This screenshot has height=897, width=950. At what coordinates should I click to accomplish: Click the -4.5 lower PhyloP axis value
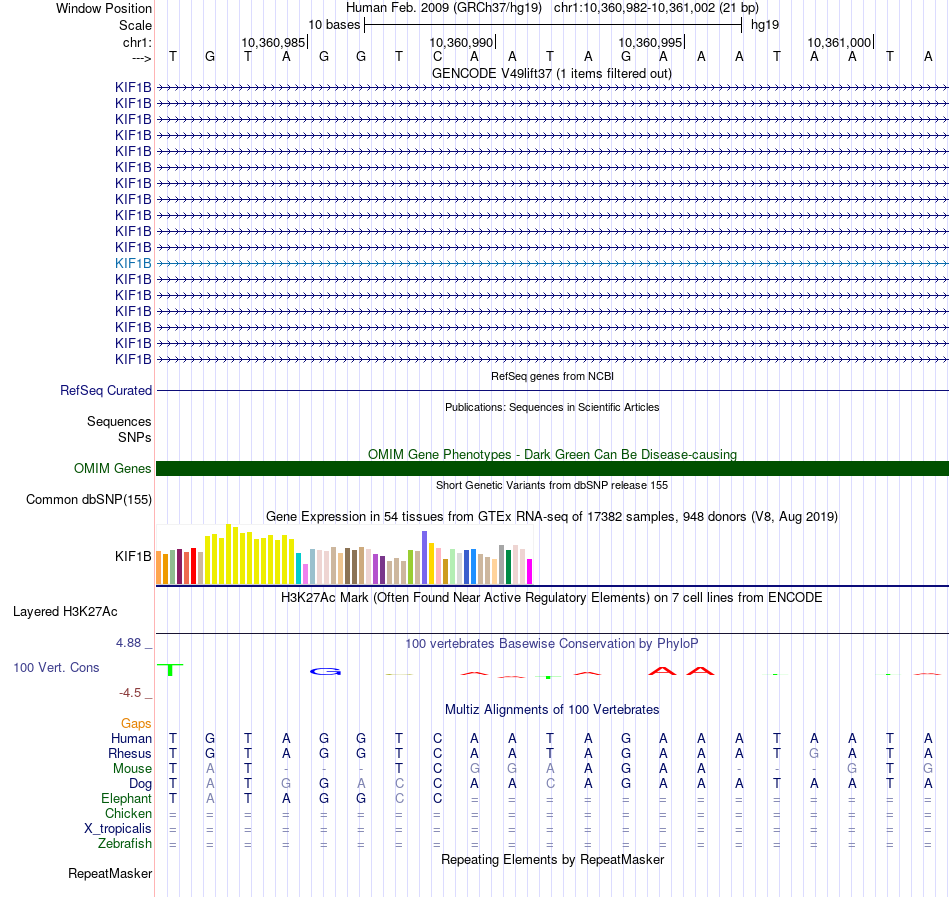click(x=130, y=693)
